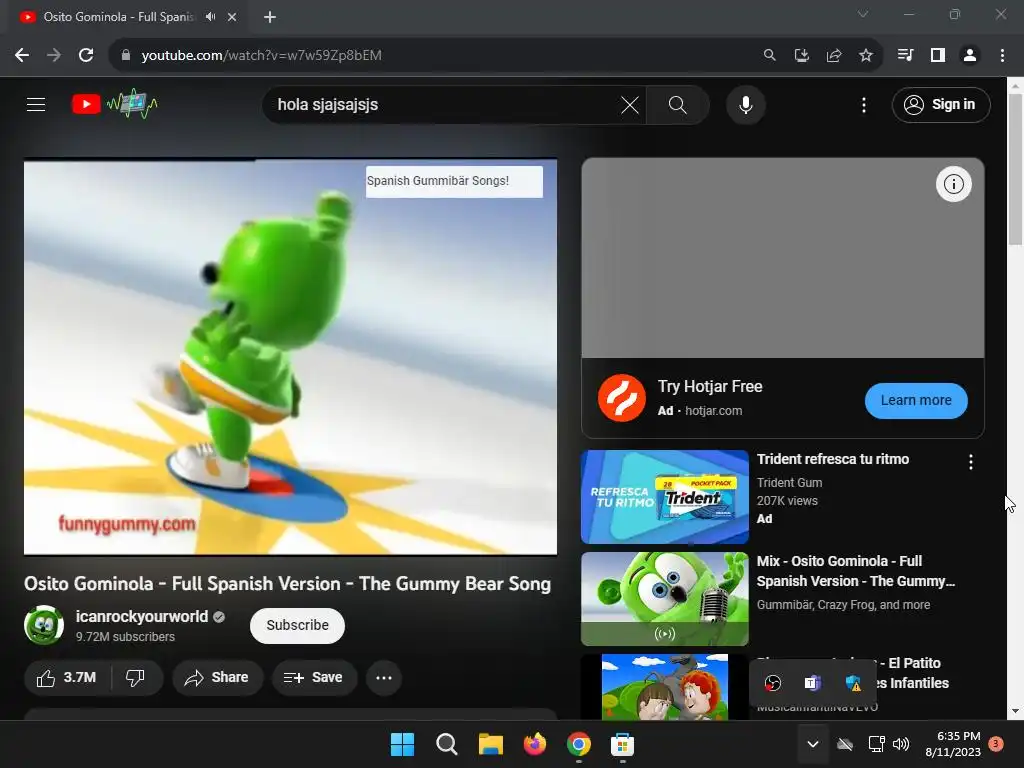This screenshot has width=1024, height=768.
Task: Install YouTube app via address bar icon
Action: (x=801, y=56)
